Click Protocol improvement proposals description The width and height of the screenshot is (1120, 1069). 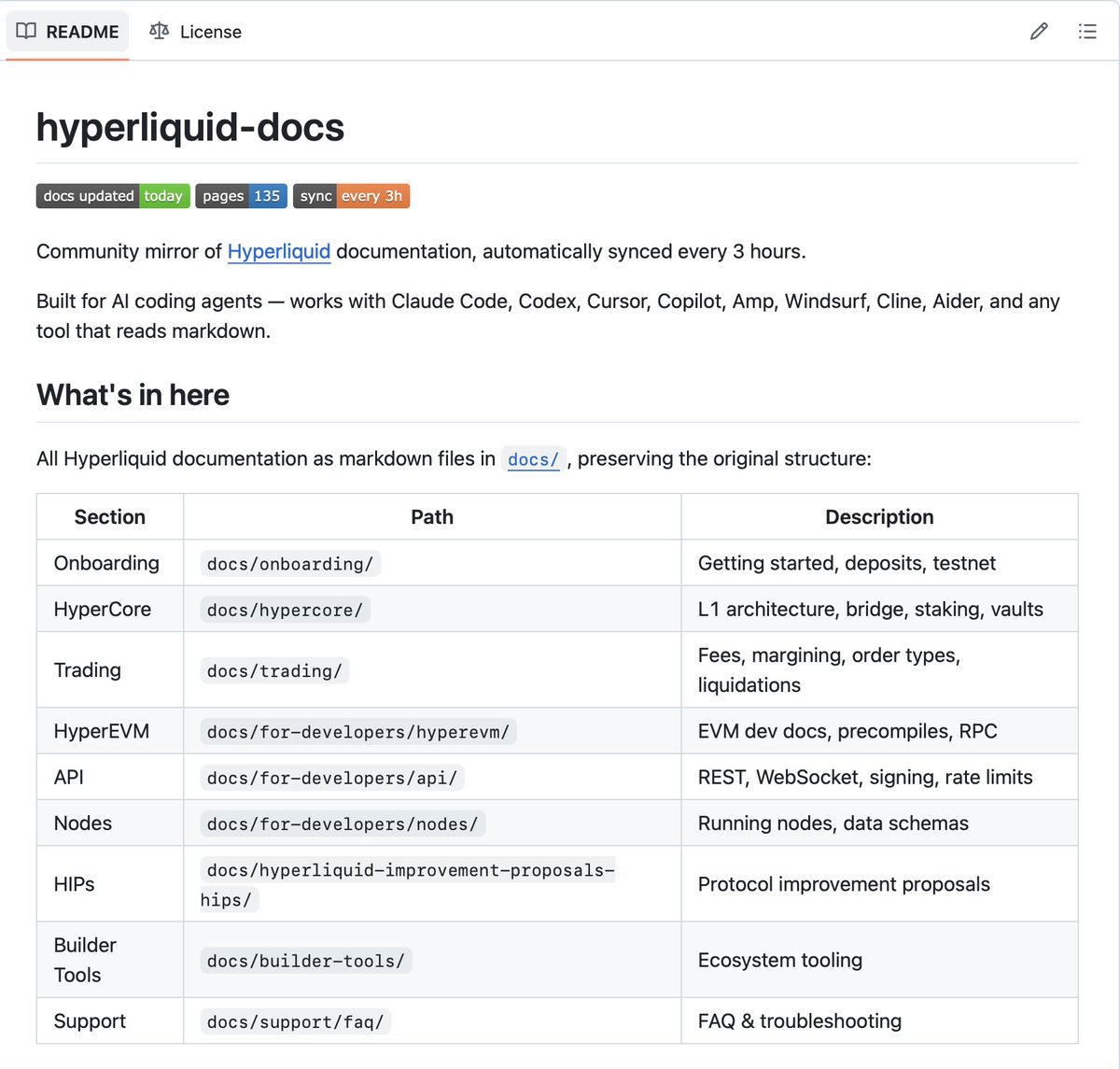[844, 883]
